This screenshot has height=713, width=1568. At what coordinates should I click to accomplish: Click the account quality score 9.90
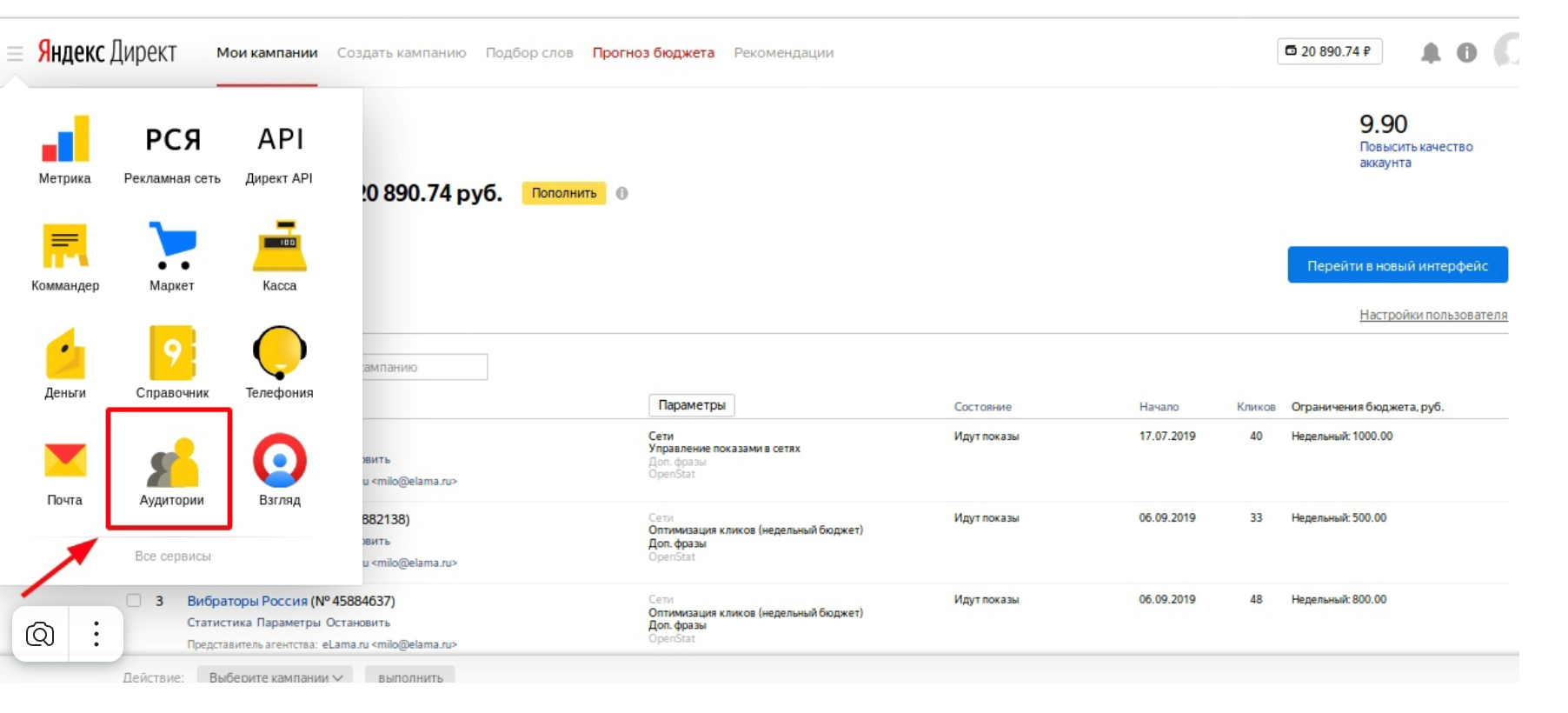coord(1383,123)
